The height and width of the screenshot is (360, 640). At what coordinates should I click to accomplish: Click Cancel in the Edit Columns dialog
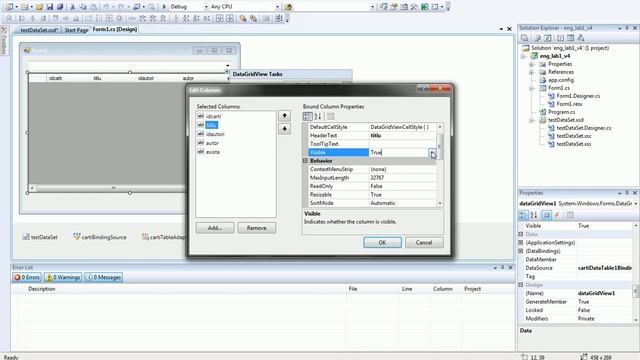pyautogui.click(x=424, y=242)
